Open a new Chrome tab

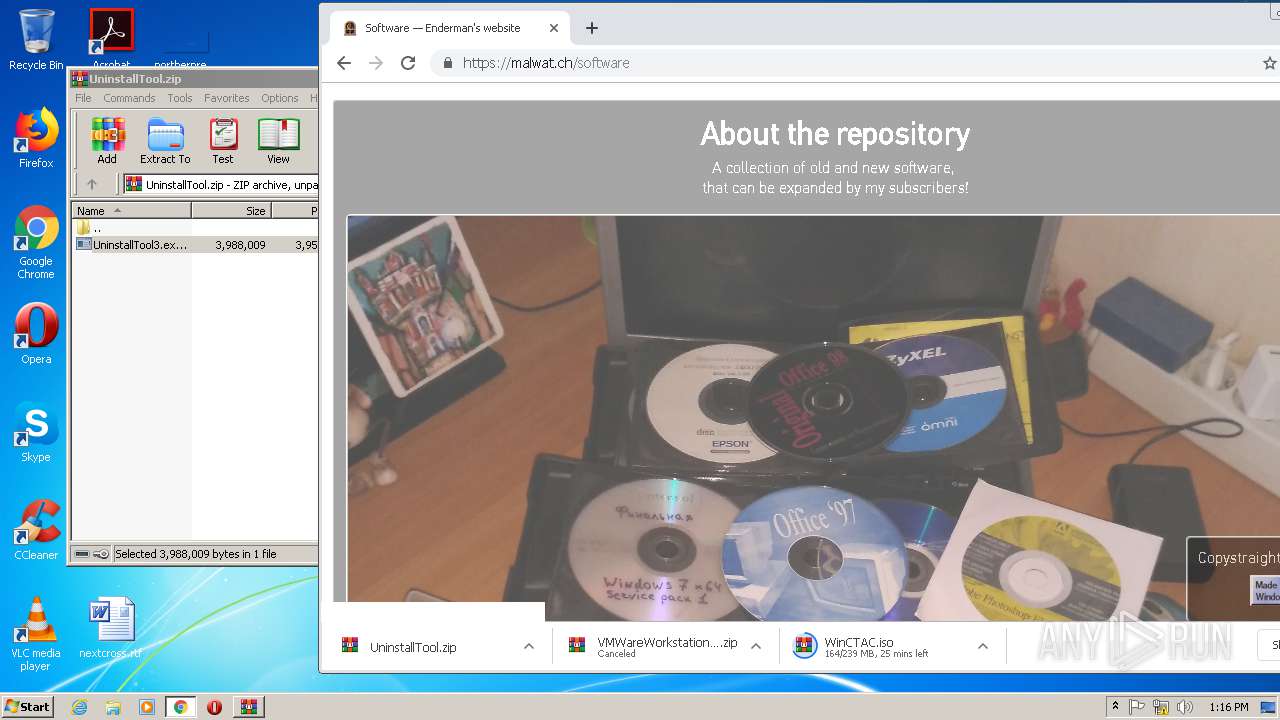(x=592, y=28)
